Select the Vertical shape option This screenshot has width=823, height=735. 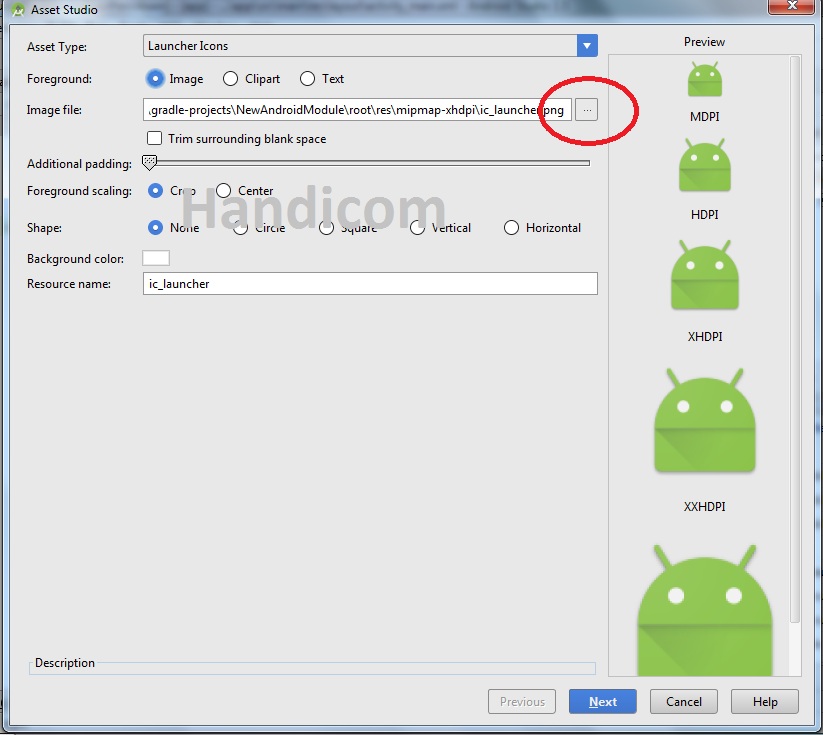point(417,228)
